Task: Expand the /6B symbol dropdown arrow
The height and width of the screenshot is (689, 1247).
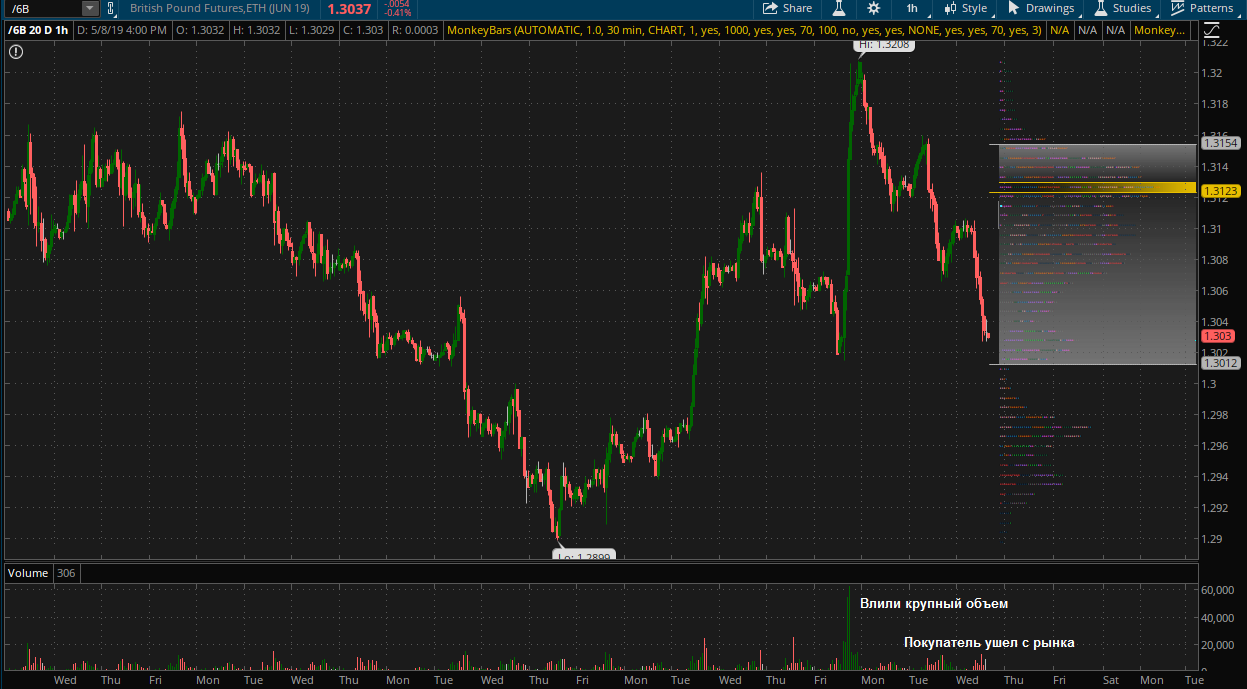Action: pos(90,8)
